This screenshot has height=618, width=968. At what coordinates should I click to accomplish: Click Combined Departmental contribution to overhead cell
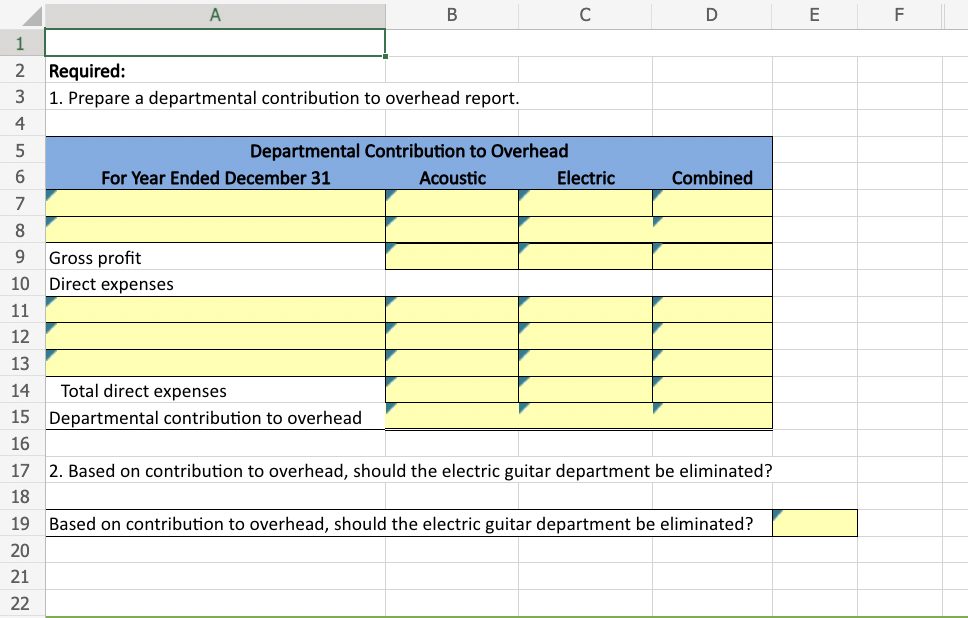[712, 416]
